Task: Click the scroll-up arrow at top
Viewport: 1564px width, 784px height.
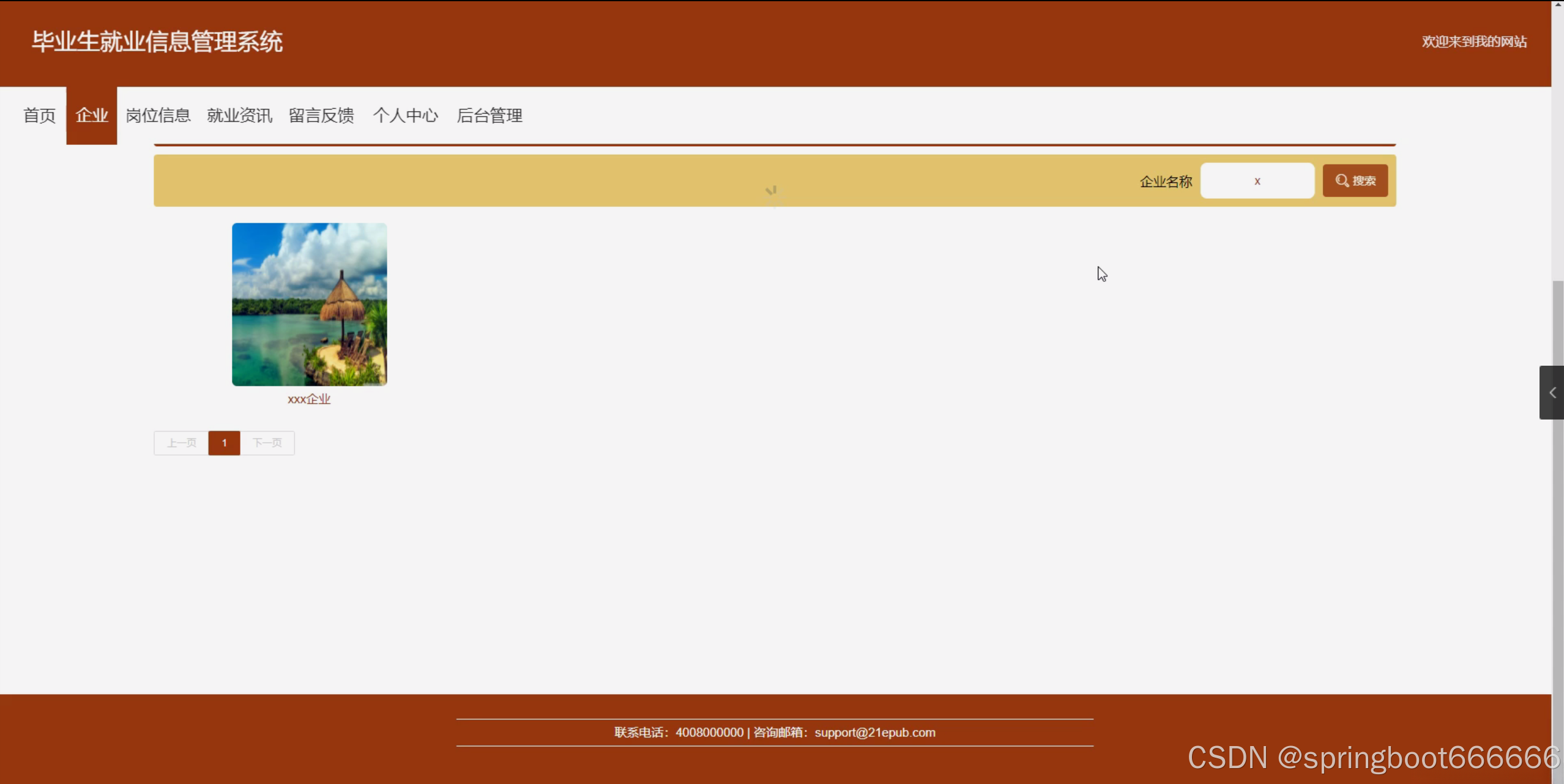Action: click(1557, 4)
